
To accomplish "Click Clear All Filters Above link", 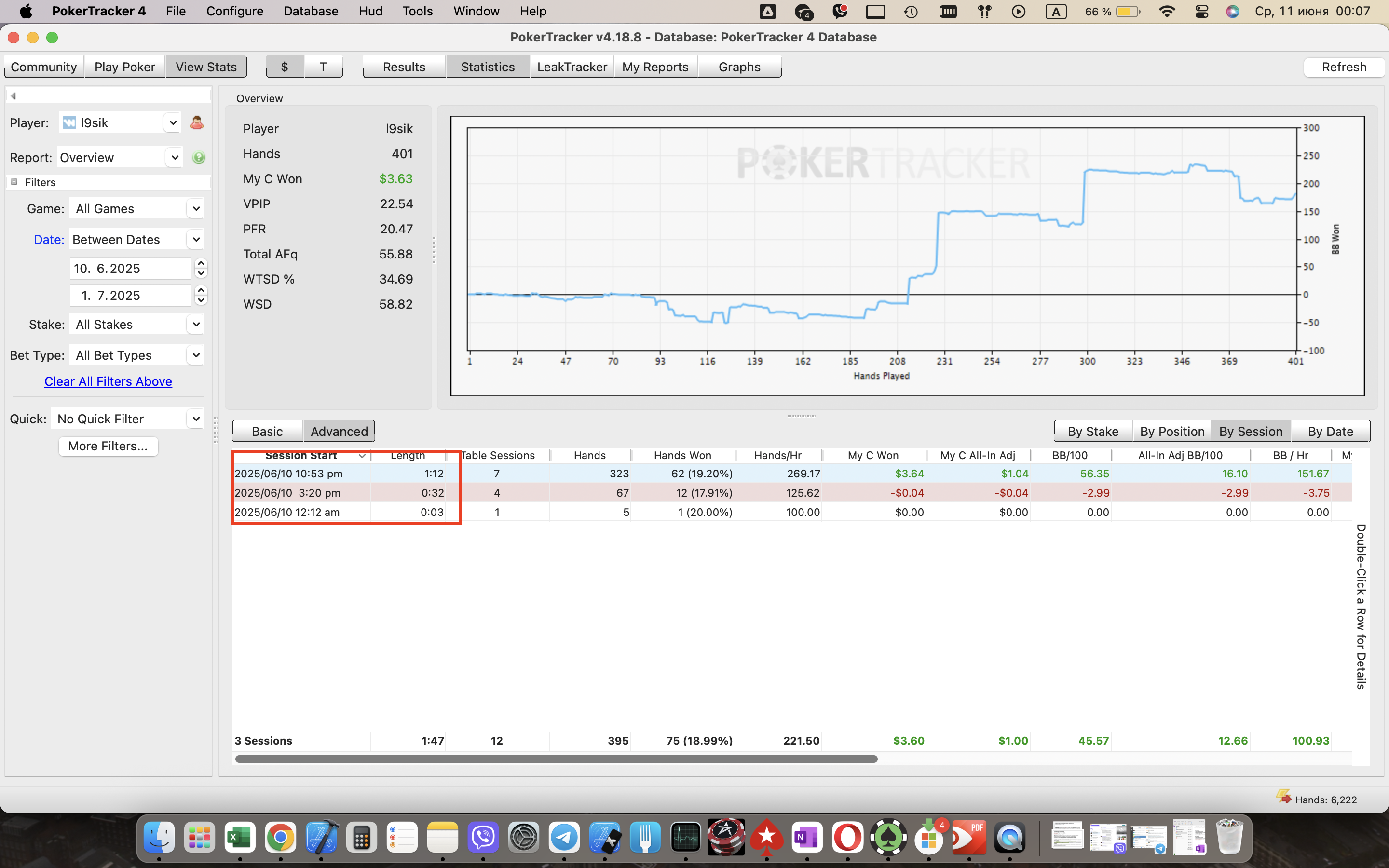I will 108,381.
